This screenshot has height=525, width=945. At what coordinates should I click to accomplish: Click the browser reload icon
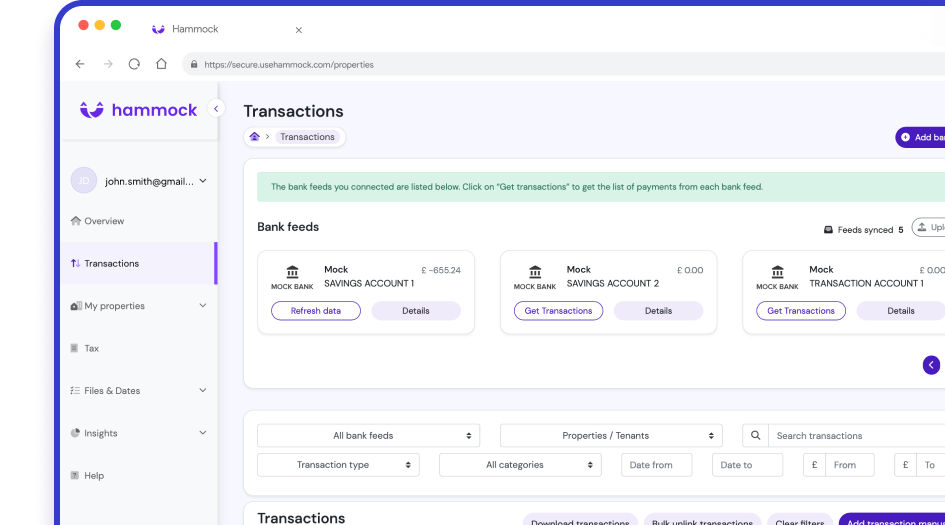click(134, 64)
